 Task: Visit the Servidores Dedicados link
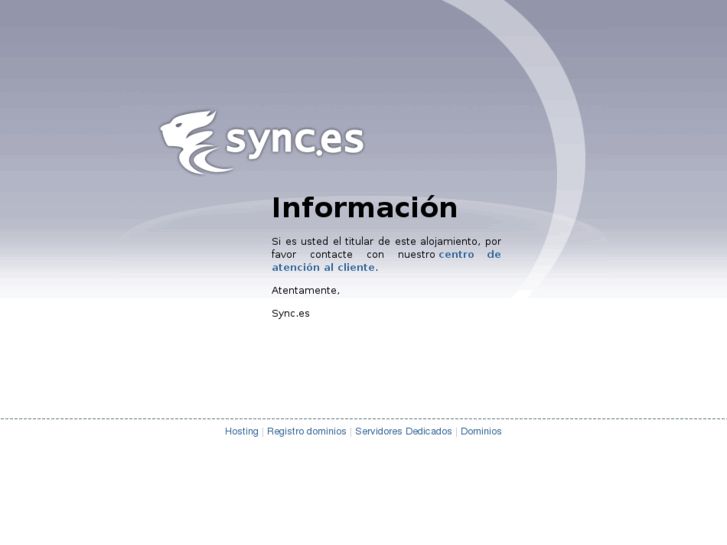click(403, 431)
